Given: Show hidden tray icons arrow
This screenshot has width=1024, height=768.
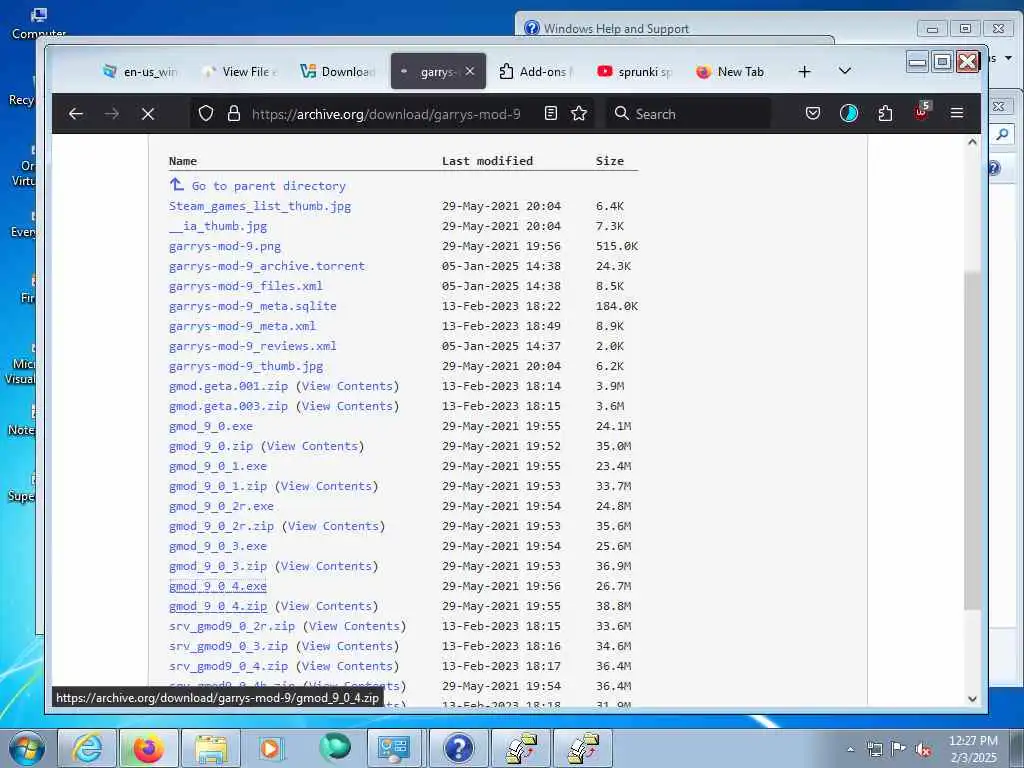Looking at the screenshot, I should click(x=850, y=749).
